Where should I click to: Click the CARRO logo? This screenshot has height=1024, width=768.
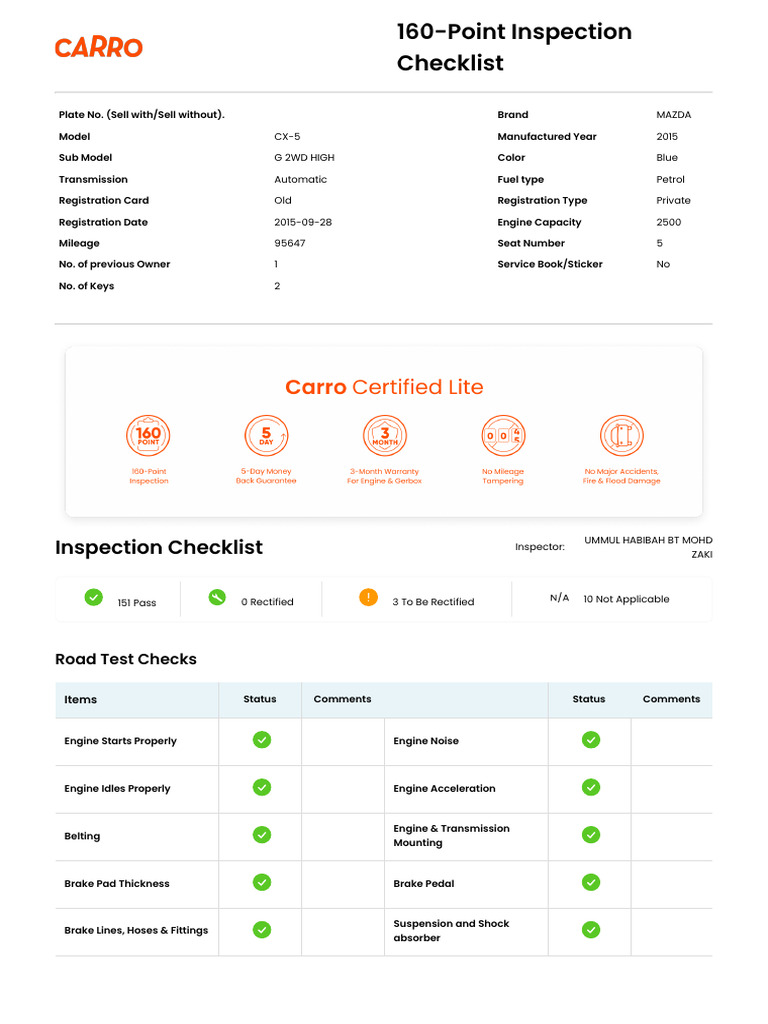(99, 48)
